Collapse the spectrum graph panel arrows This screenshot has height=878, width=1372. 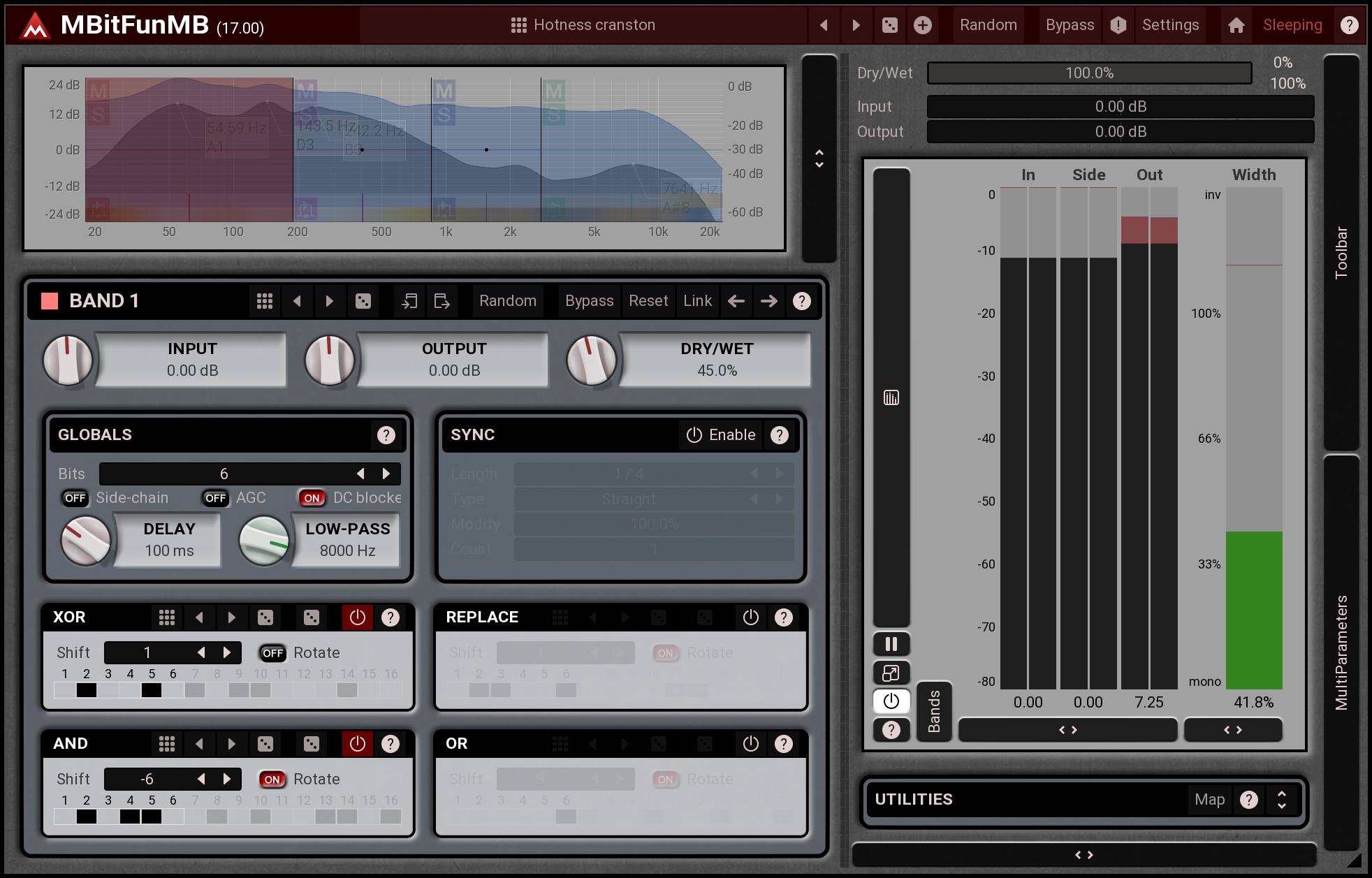coord(819,159)
